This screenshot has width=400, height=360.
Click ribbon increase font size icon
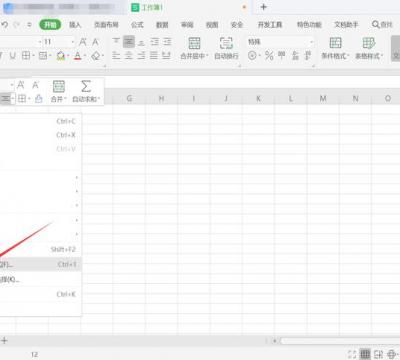pos(83,42)
